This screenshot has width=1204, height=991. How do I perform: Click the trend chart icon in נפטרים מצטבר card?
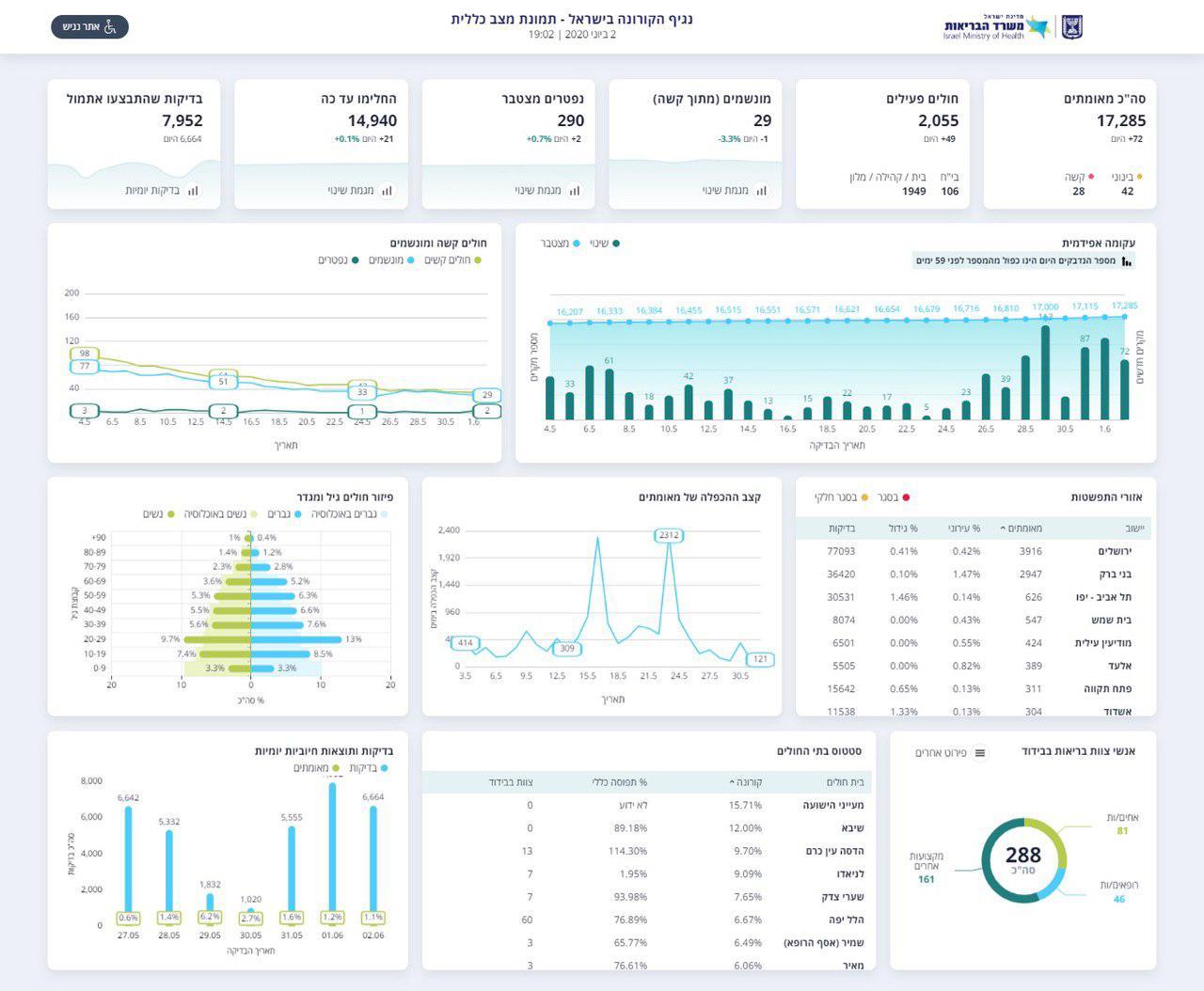[x=574, y=191]
